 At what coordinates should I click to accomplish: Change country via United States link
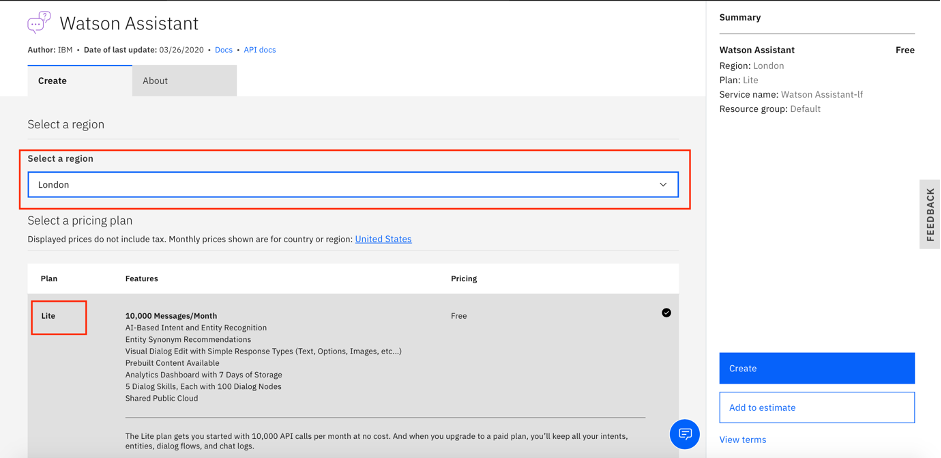point(383,239)
